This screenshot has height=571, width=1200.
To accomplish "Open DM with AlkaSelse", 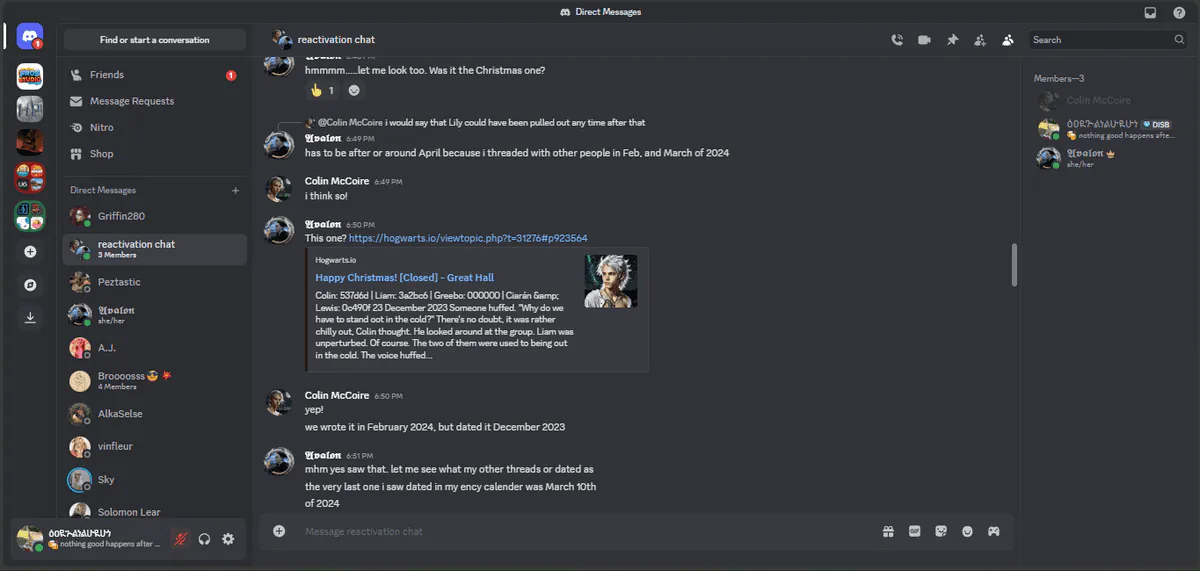I will pyautogui.click(x=154, y=414).
